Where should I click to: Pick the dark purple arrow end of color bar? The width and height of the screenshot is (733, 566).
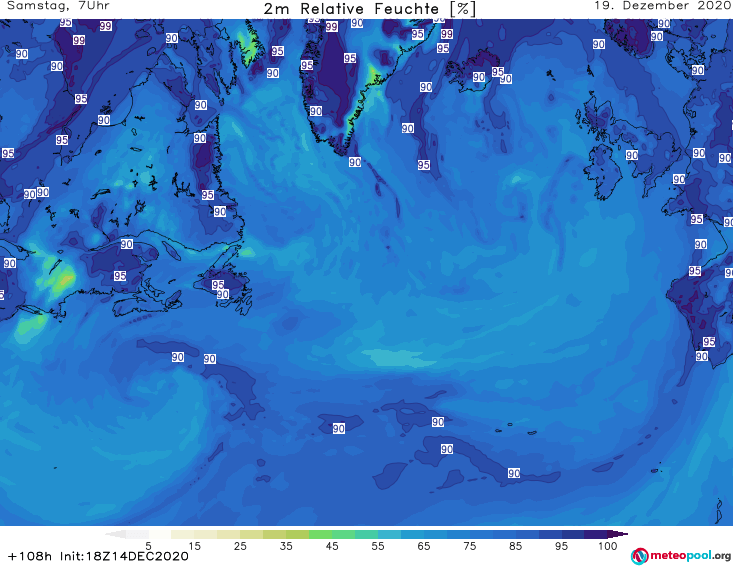[618, 534]
